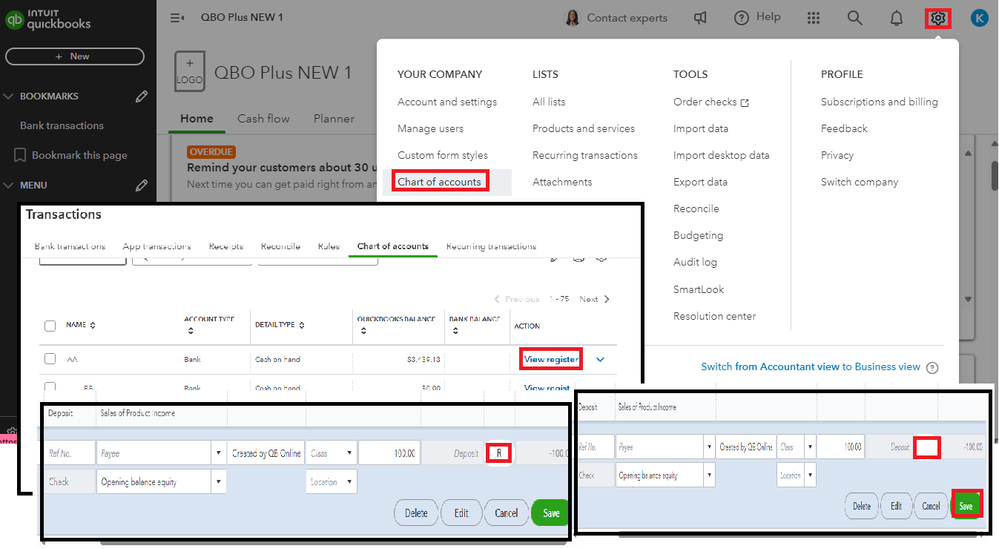Viewport: 999px width, 549px height.
Task: Click Switch from Accountant view to Business view
Action: click(810, 367)
